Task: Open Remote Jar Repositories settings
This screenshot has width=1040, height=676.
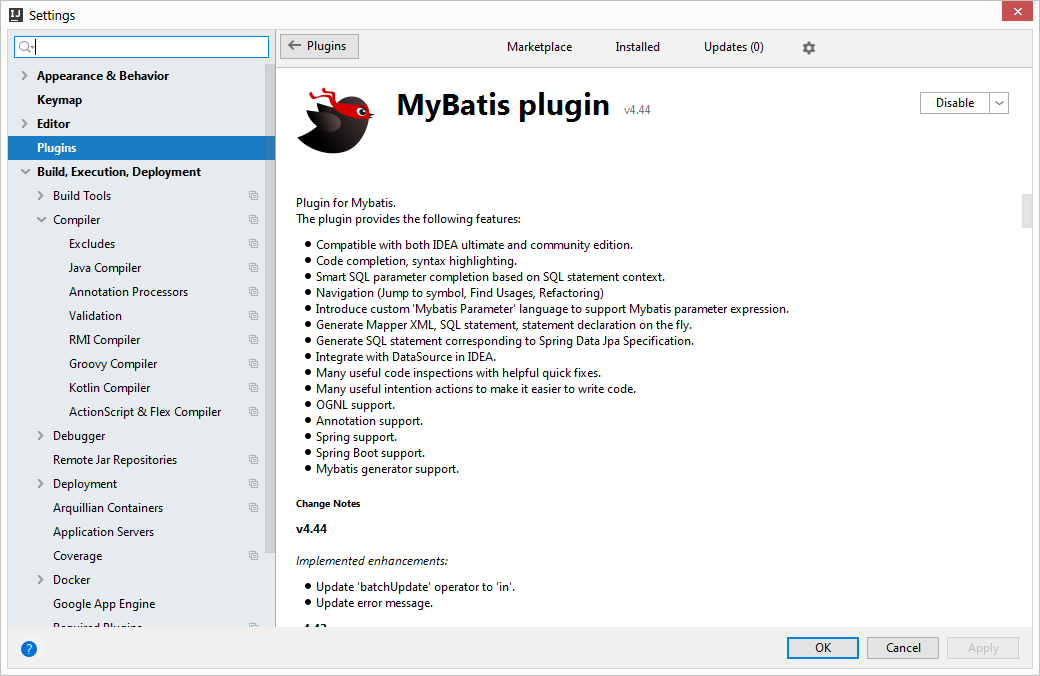Action: [x=115, y=460]
